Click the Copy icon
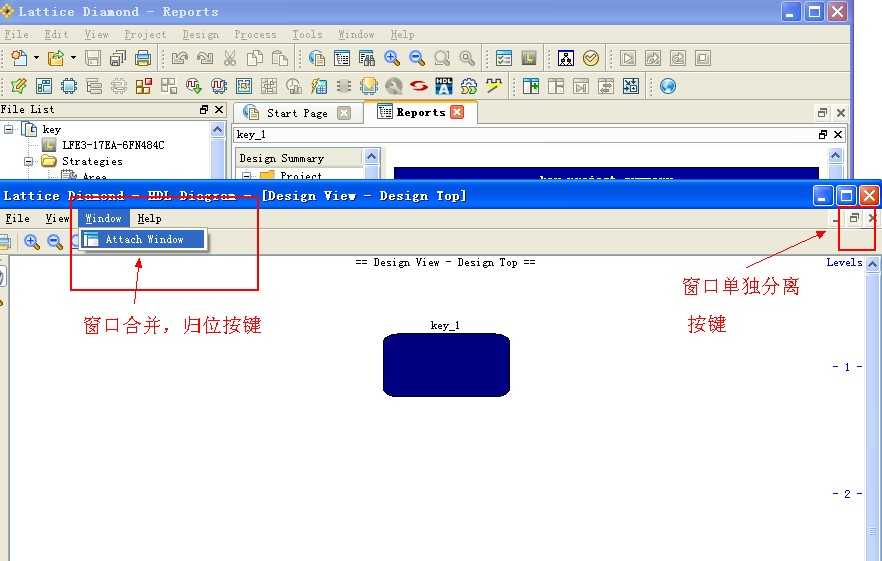The width and height of the screenshot is (882, 561). 255,58
